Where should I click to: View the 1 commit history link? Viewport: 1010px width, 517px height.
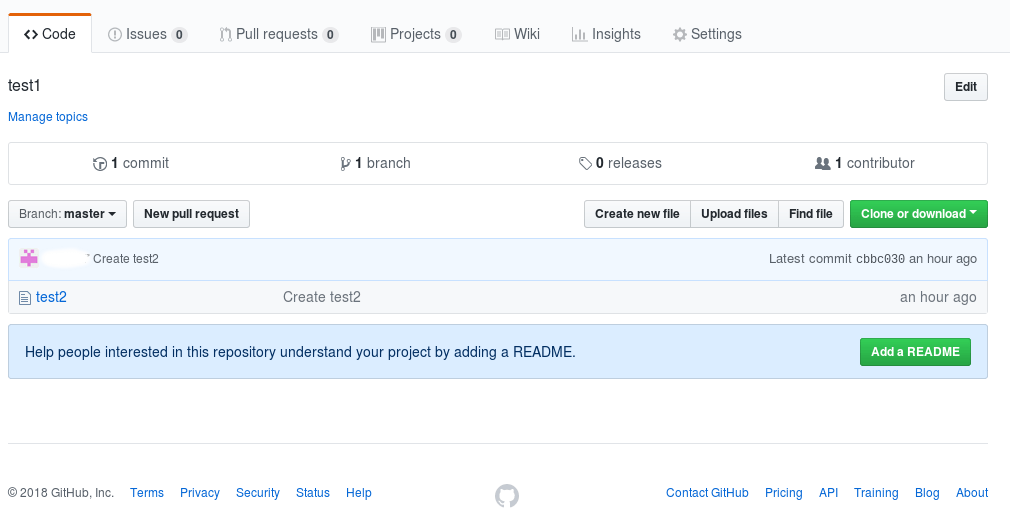coord(131,164)
